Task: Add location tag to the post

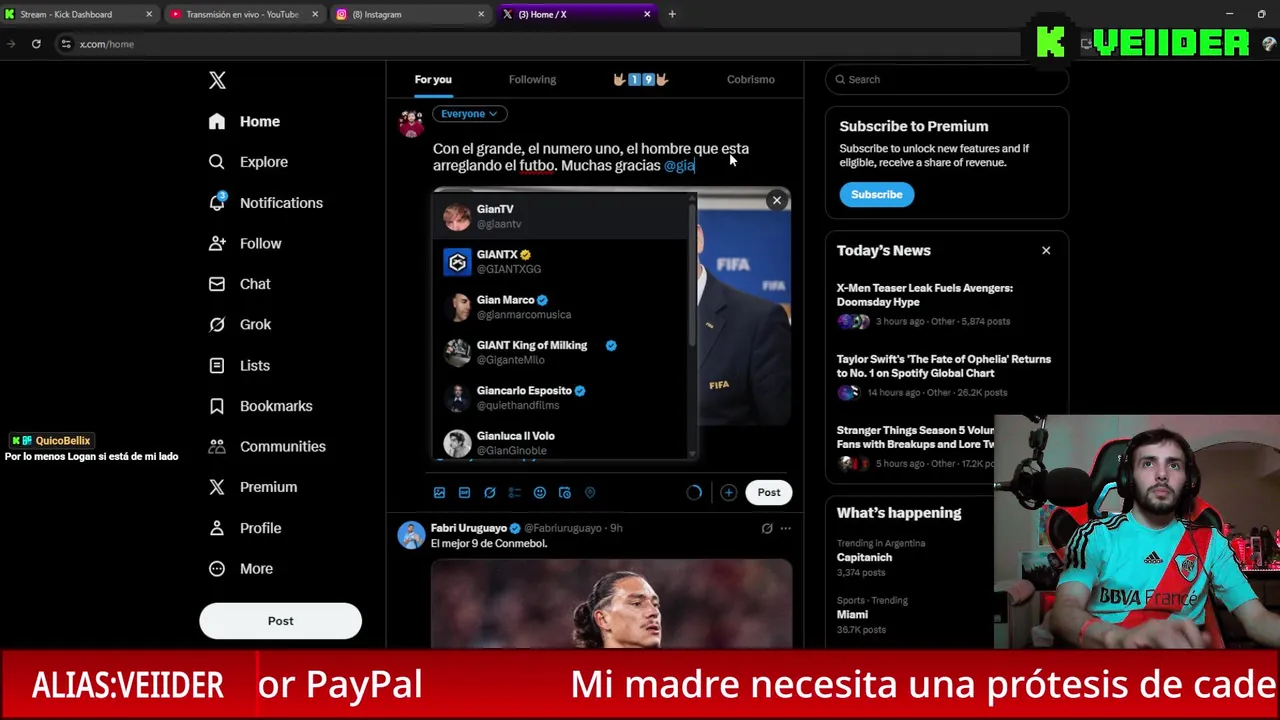Action: 590,492
